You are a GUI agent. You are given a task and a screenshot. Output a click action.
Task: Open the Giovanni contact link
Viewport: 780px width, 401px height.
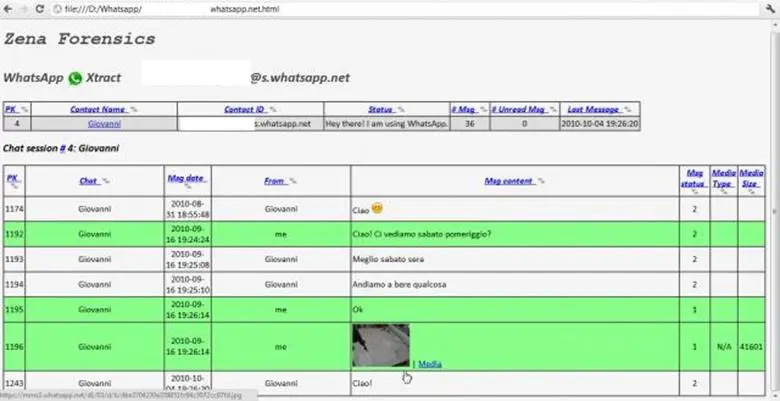105,123
